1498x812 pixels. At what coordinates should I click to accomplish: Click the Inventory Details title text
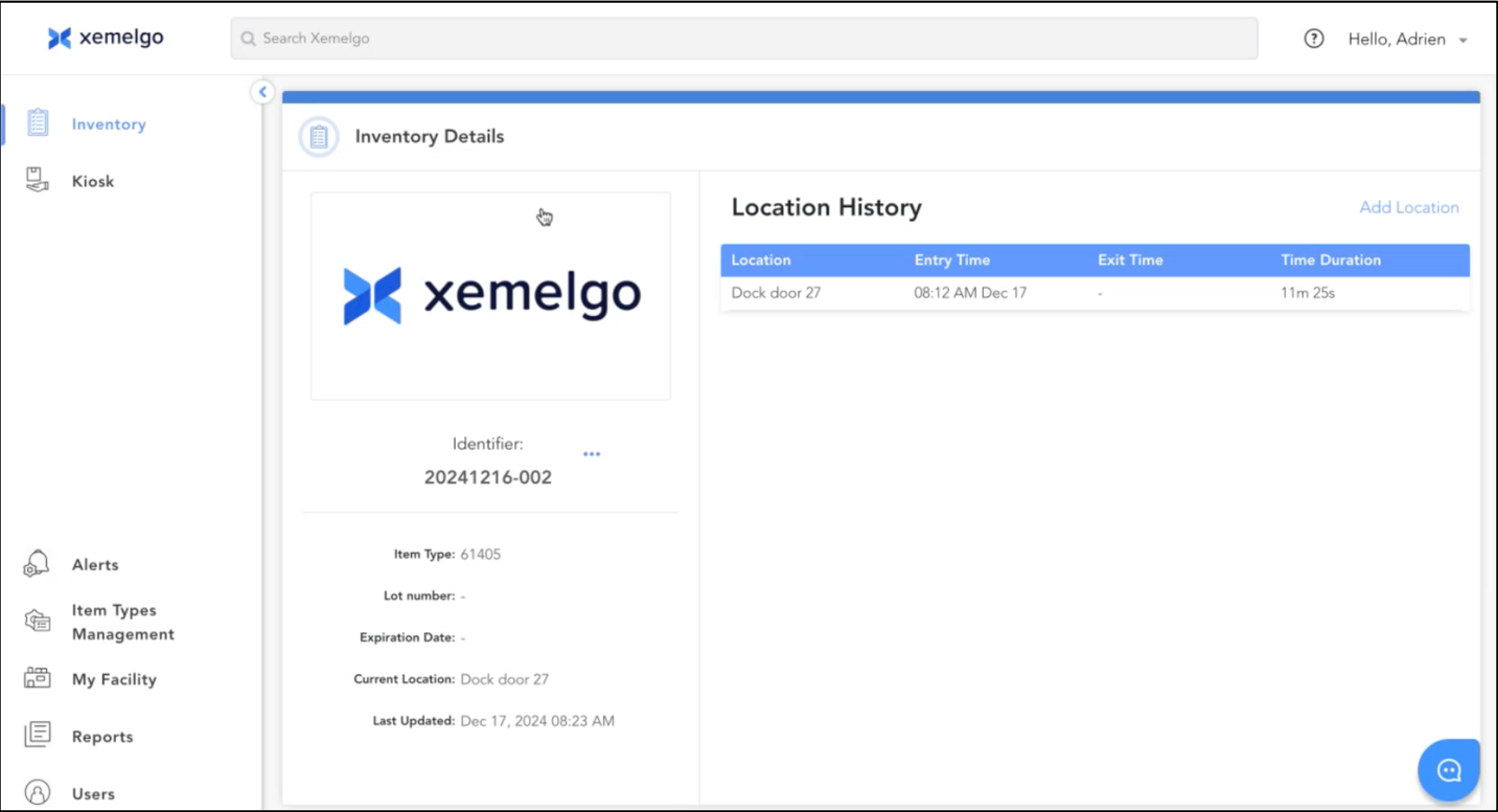(x=429, y=137)
